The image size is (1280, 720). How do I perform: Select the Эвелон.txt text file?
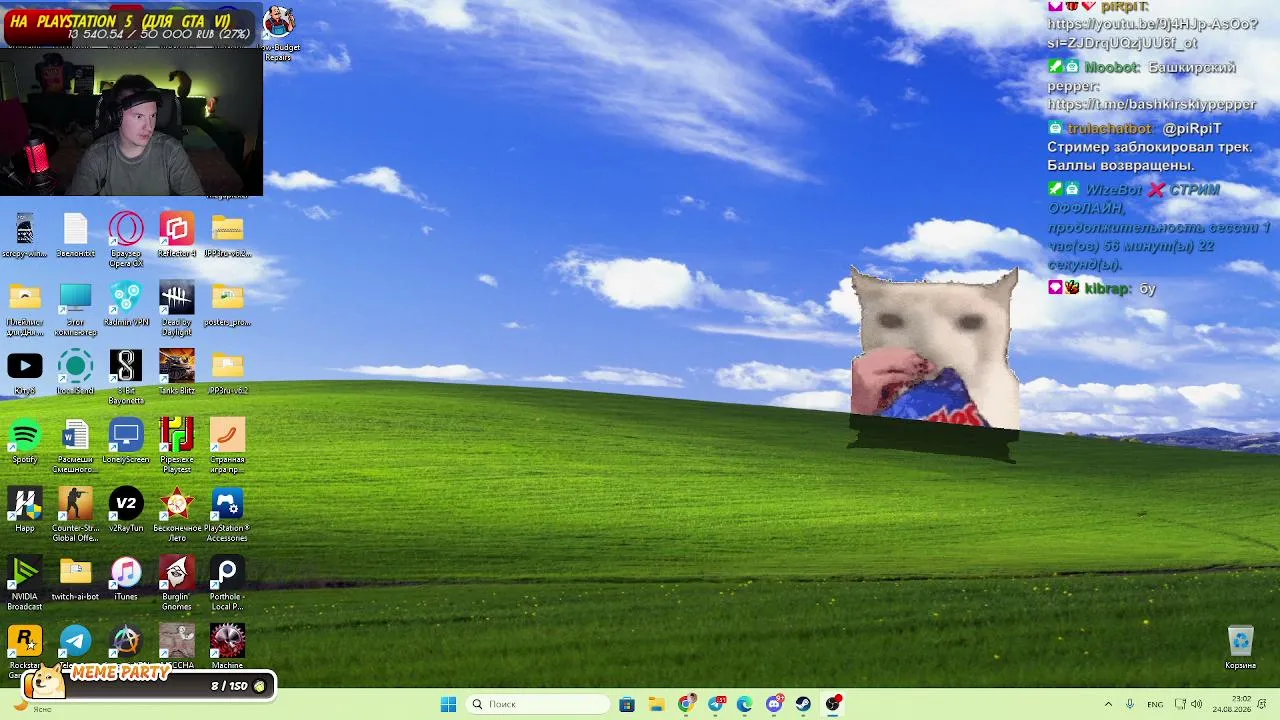pos(75,235)
